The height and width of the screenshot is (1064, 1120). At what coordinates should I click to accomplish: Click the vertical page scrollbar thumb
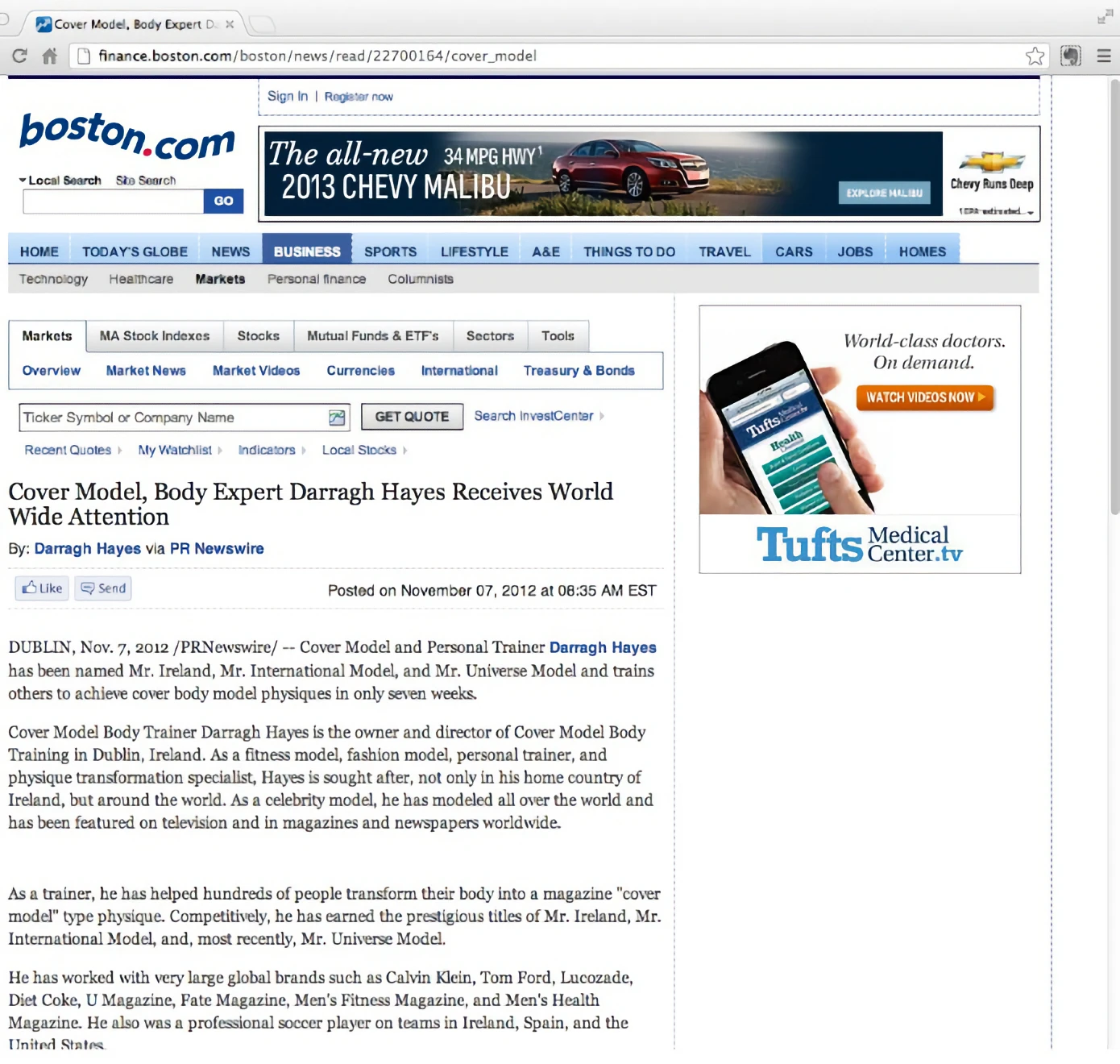(1114, 297)
